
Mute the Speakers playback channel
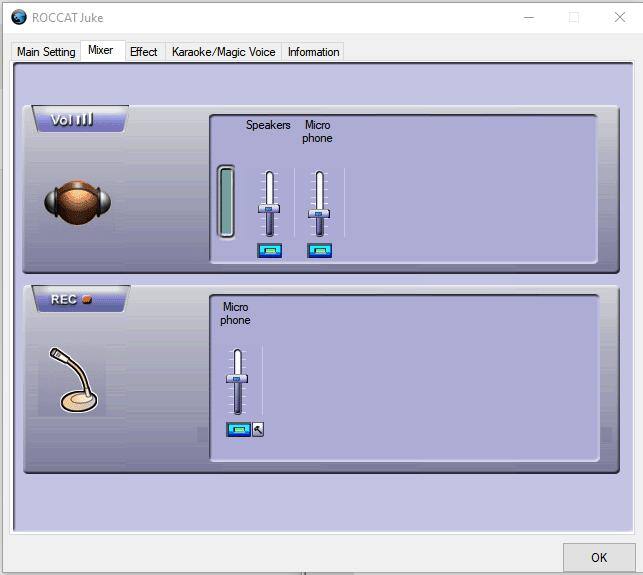269,250
